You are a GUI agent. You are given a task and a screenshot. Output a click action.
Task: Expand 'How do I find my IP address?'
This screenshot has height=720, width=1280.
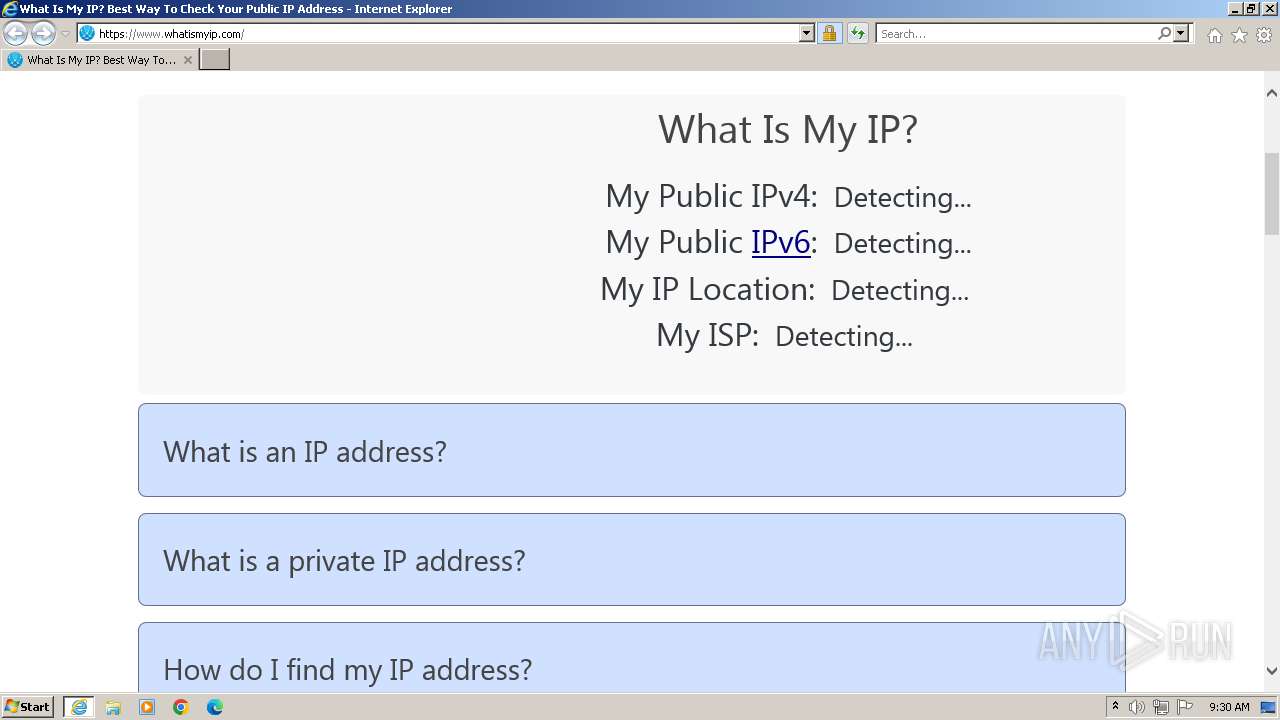coord(632,658)
